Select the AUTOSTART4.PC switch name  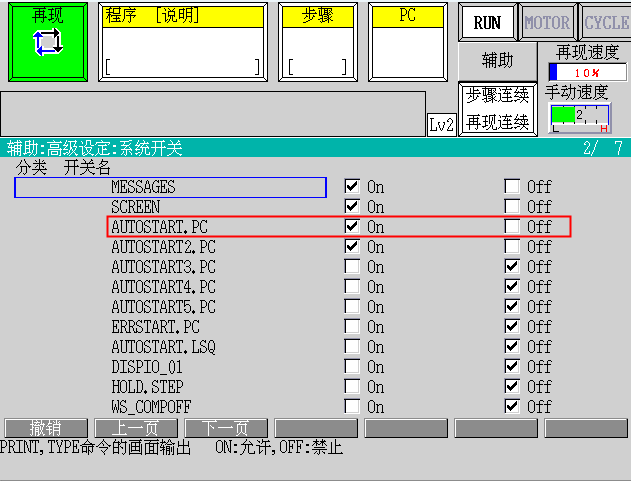(x=163, y=287)
